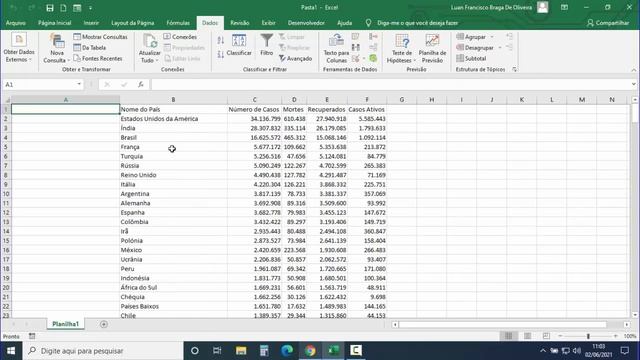Click the Subtotal button
Image resolution: width=640 pixels, height=360 pixels.
pyautogui.click(x=471, y=58)
